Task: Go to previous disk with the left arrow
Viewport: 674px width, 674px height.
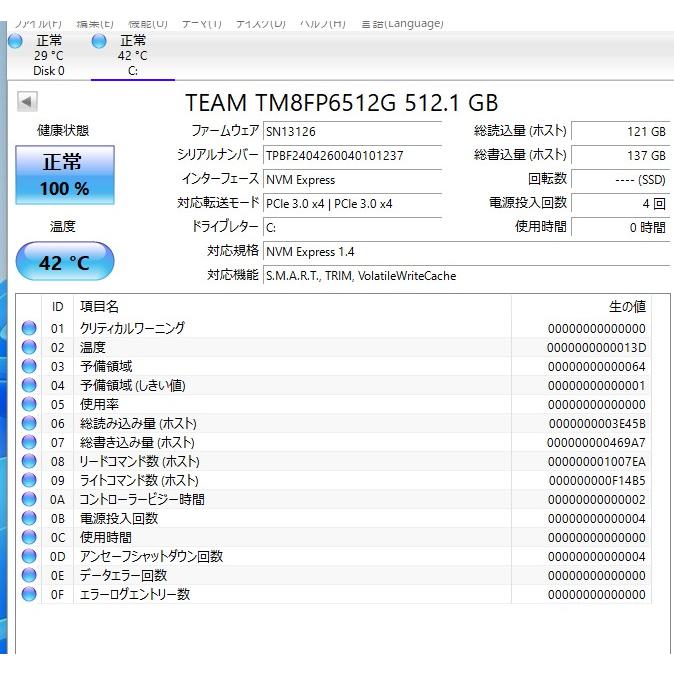Action: (27, 102)
